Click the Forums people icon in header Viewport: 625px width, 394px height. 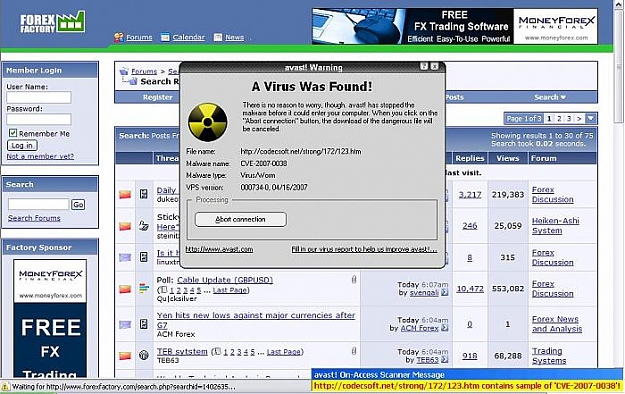(119, 37)
